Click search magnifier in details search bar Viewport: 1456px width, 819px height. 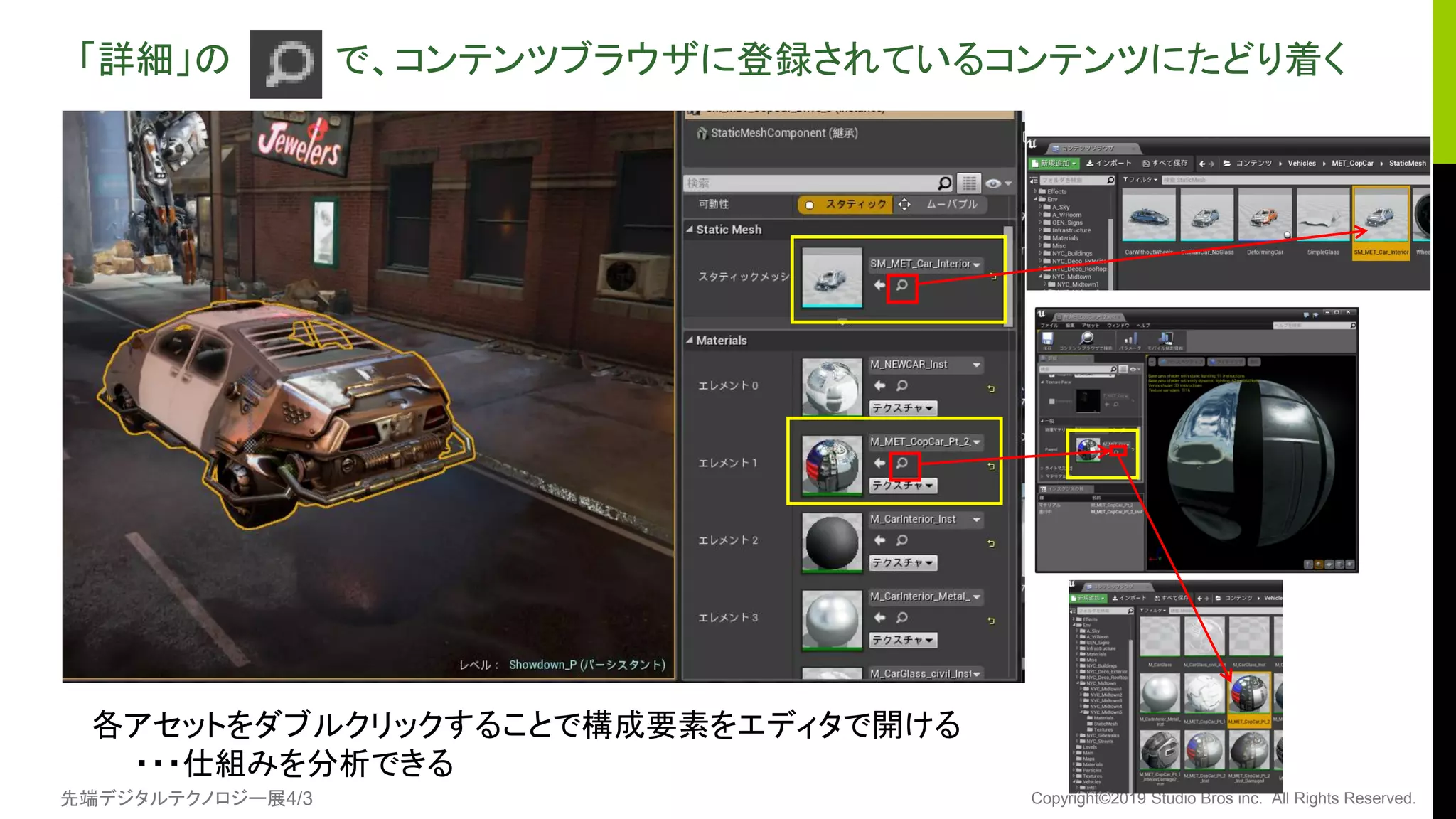(944, 183)
